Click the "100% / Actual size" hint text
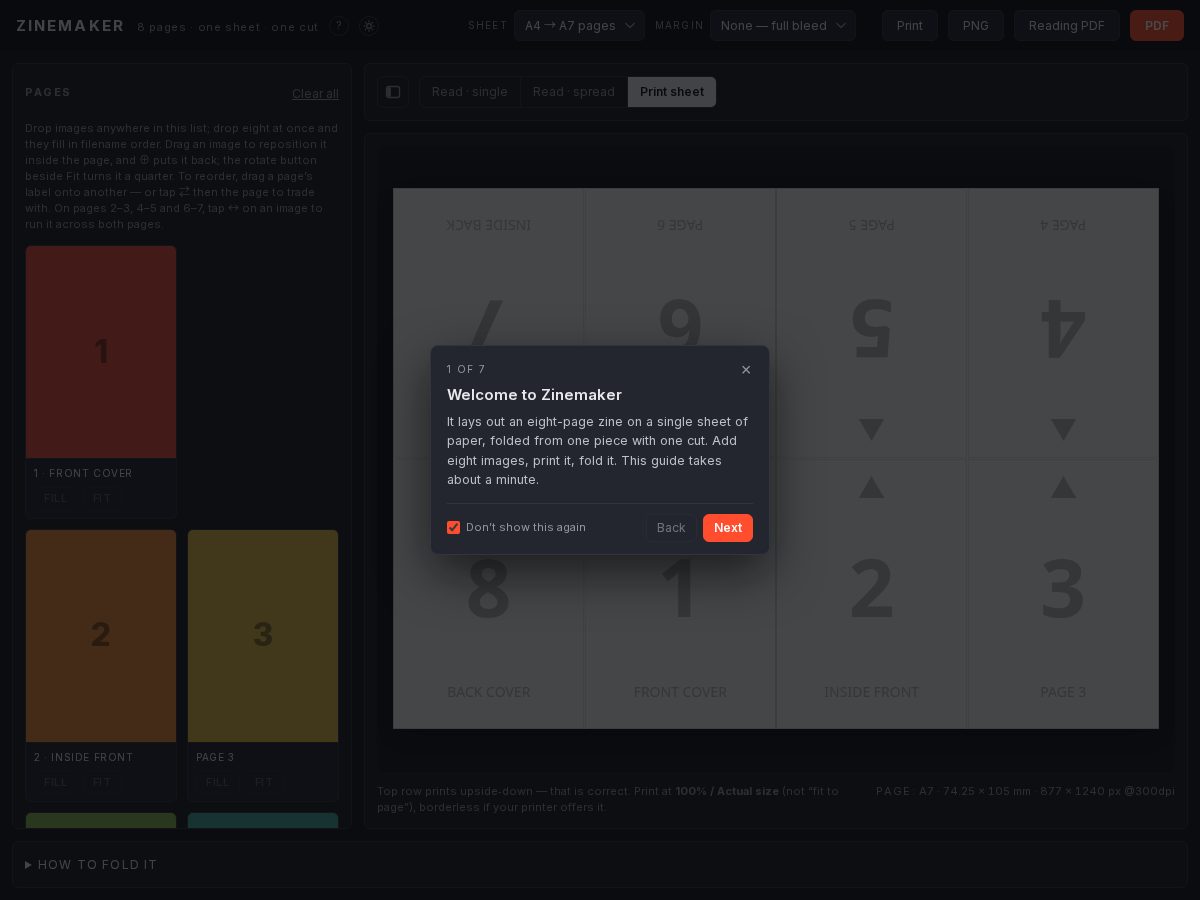The width and height of the screenshot is (1200, 900). pyautogui.click(x=727, y=791)
